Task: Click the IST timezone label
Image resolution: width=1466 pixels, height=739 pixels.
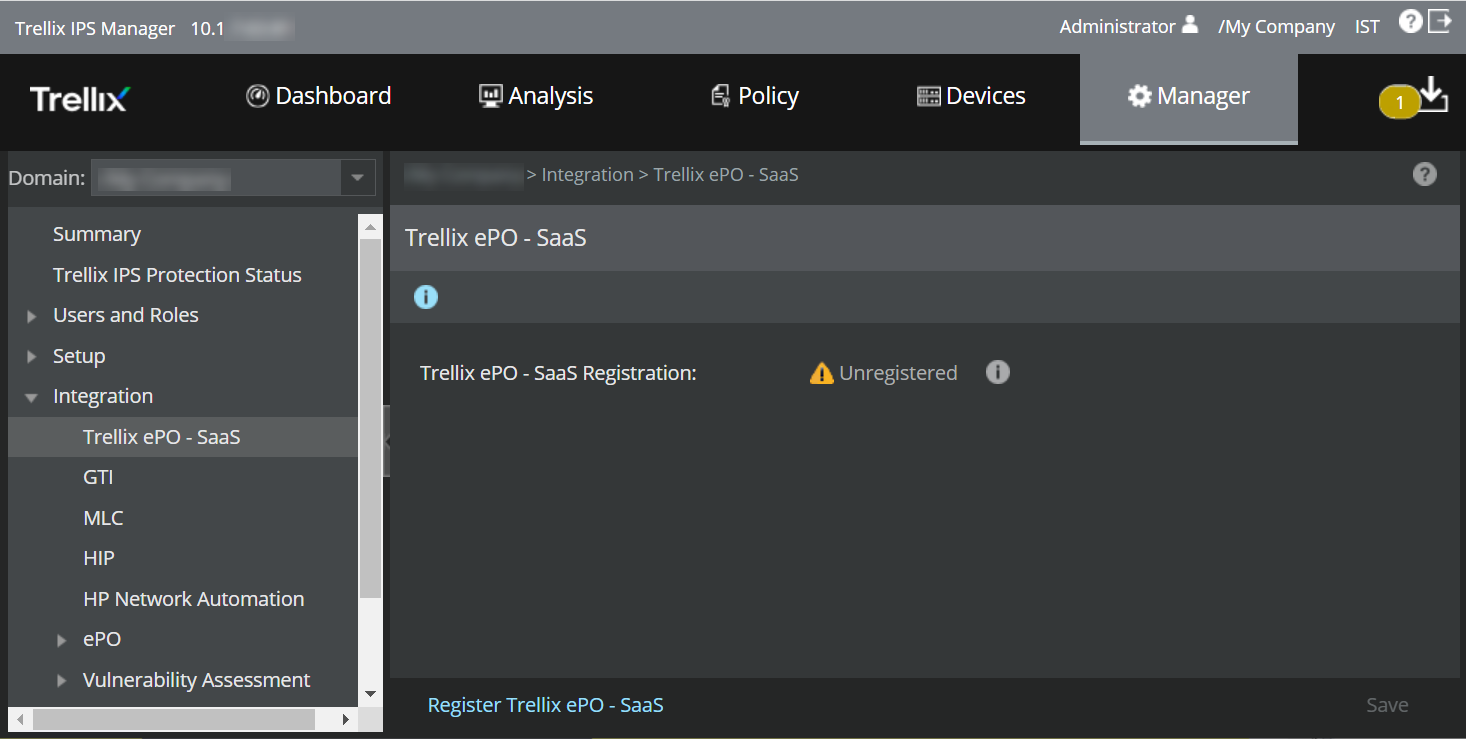Action: [1367, 27]
